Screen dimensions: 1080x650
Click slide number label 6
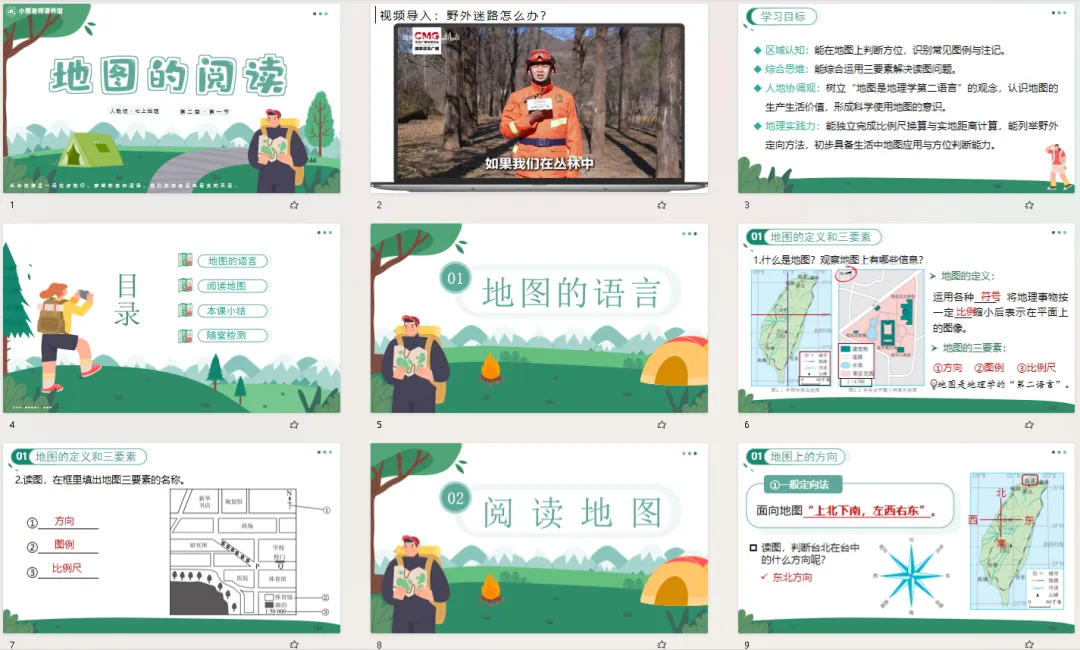tap(747, 425)
